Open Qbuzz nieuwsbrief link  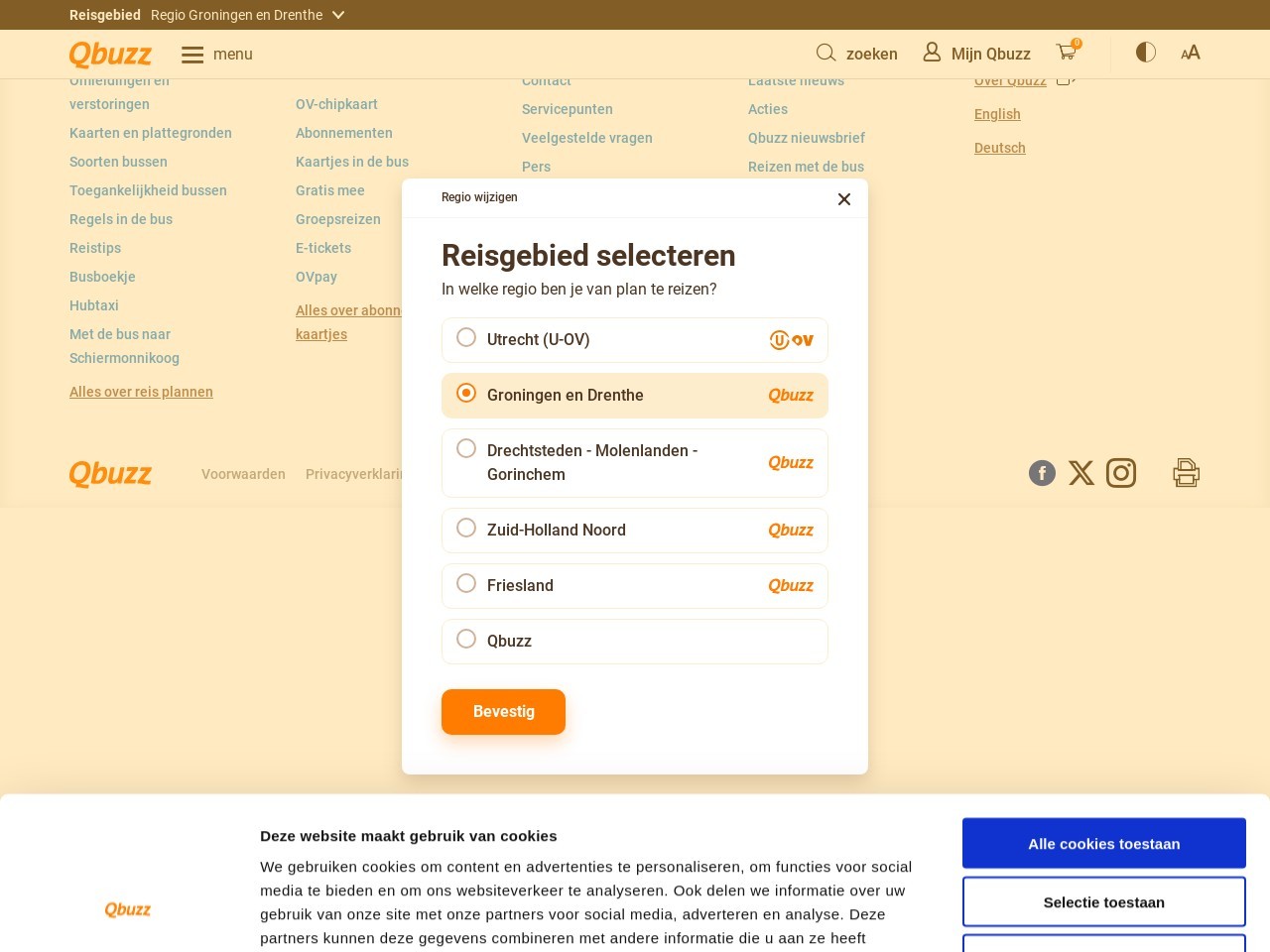point(807,138)
